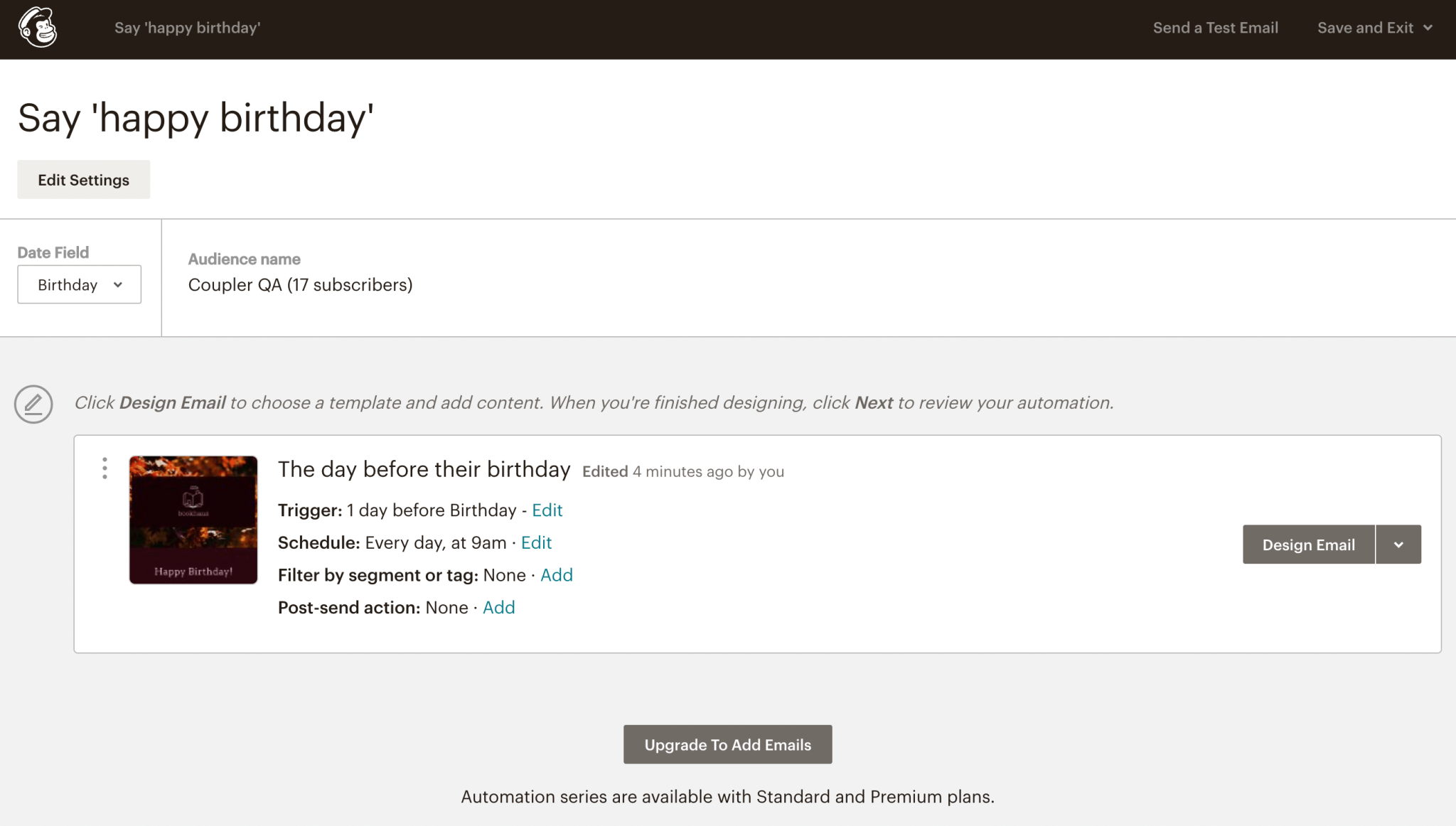Add a post-send action
This screenshot has width=1456, height=826.
498,607
